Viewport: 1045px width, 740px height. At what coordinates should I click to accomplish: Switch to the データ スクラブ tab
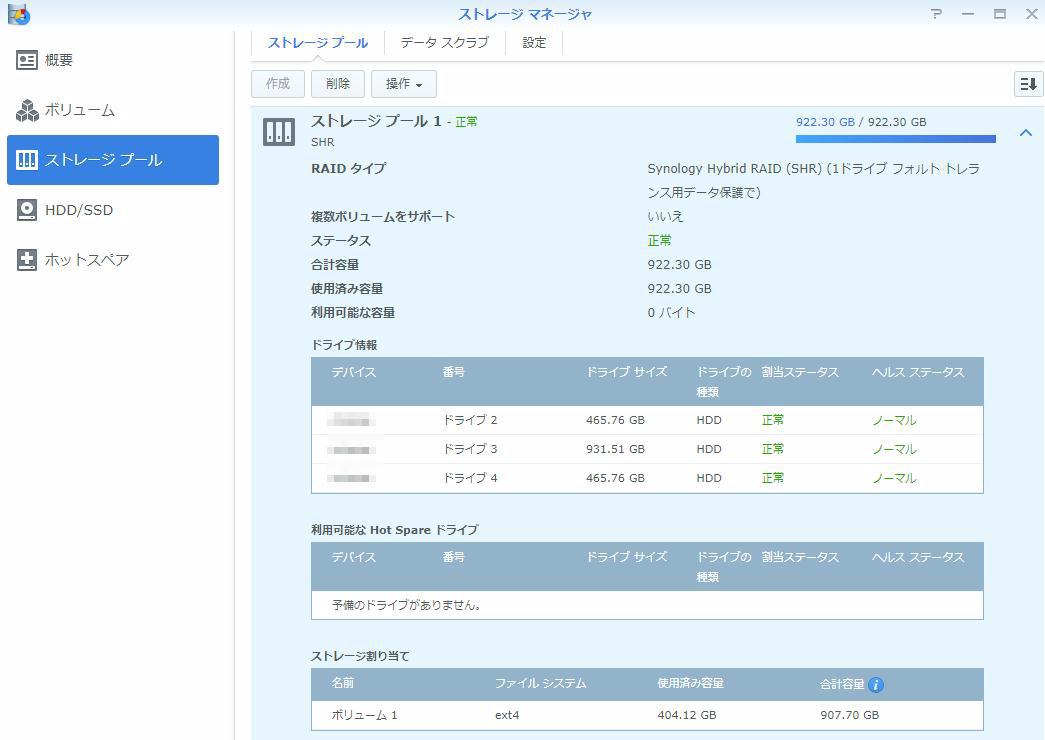click(x=444, y=43)
